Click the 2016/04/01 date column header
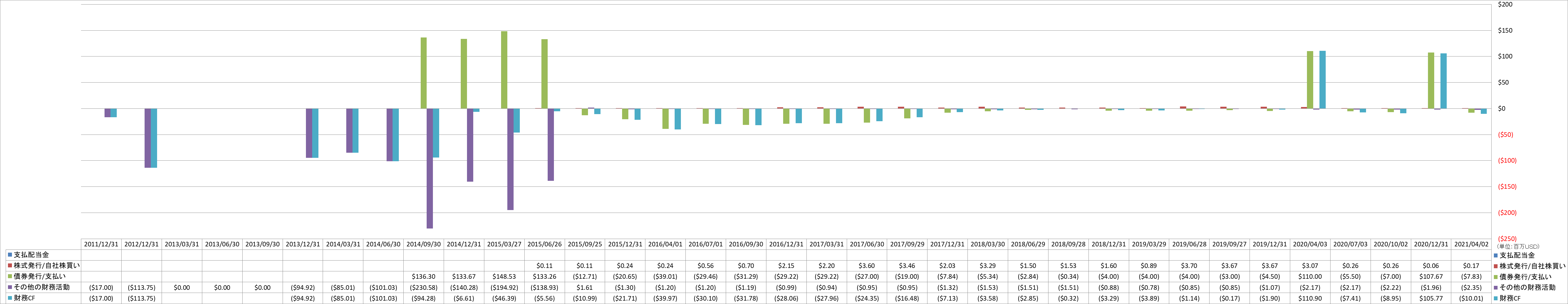This screenshot has width=1568, height=304. (x=665, y=244)
